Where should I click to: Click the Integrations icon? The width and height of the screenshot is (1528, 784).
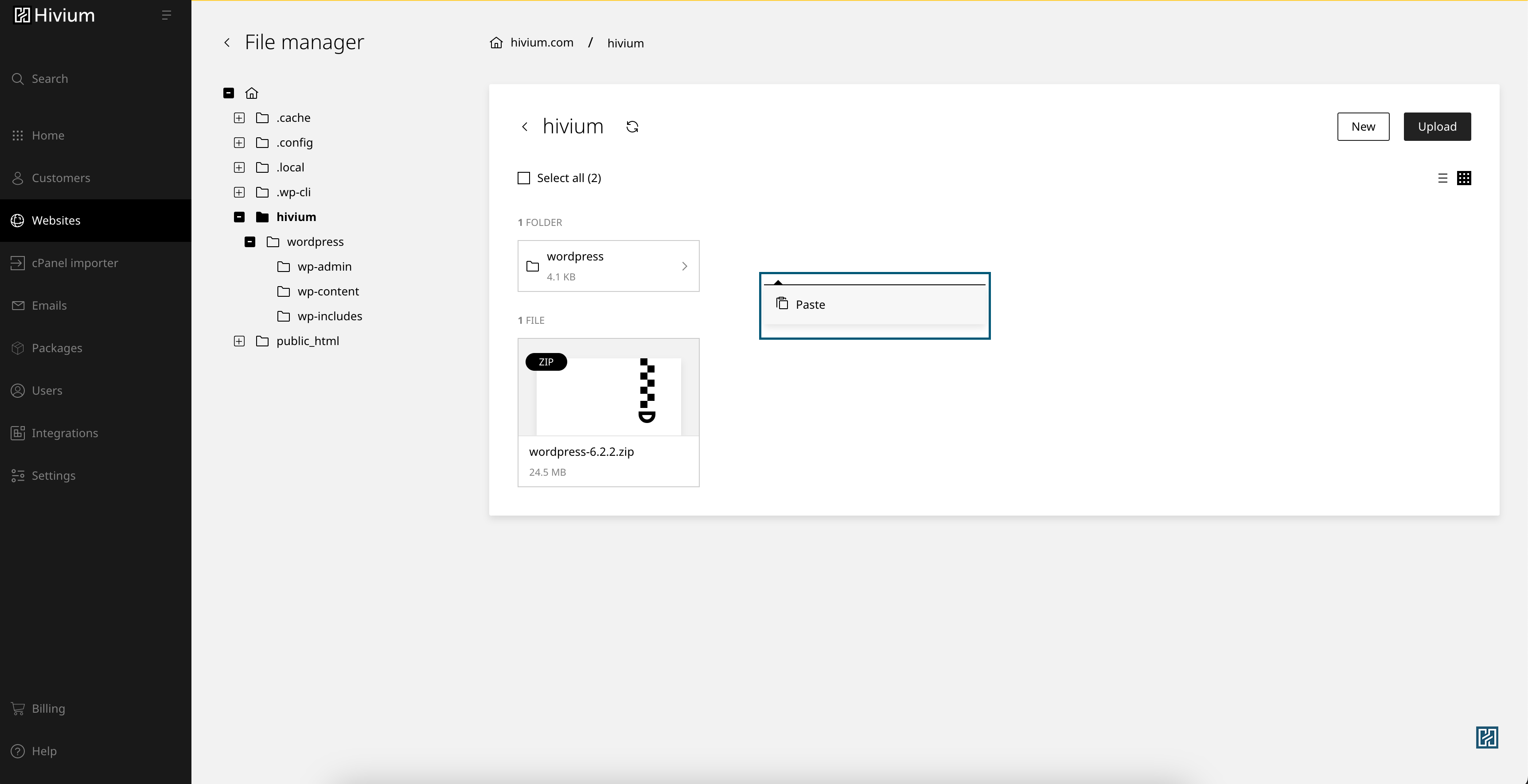[18, 433]
